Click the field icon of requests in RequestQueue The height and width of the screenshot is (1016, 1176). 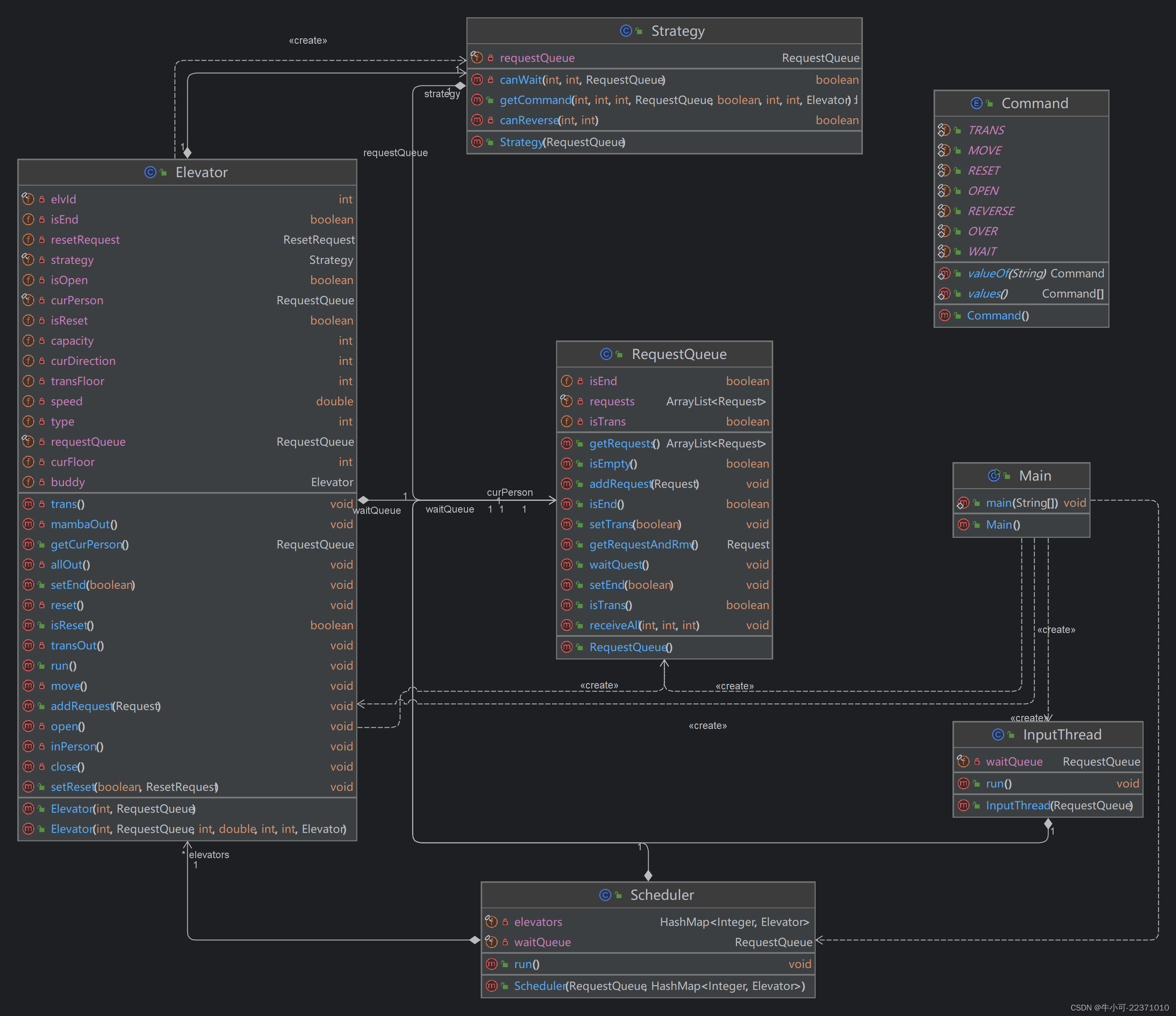coord(567,401)
